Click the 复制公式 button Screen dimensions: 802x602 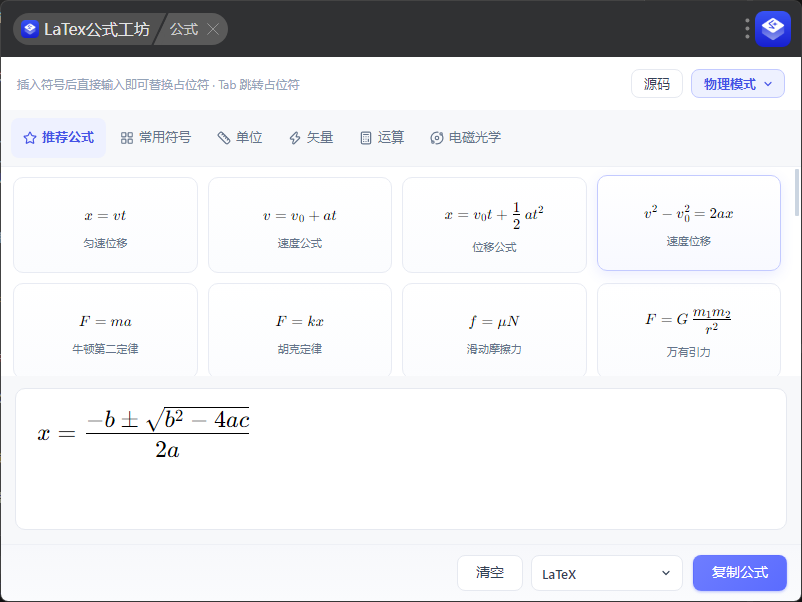pyautogui.click(x=740, y=573)
